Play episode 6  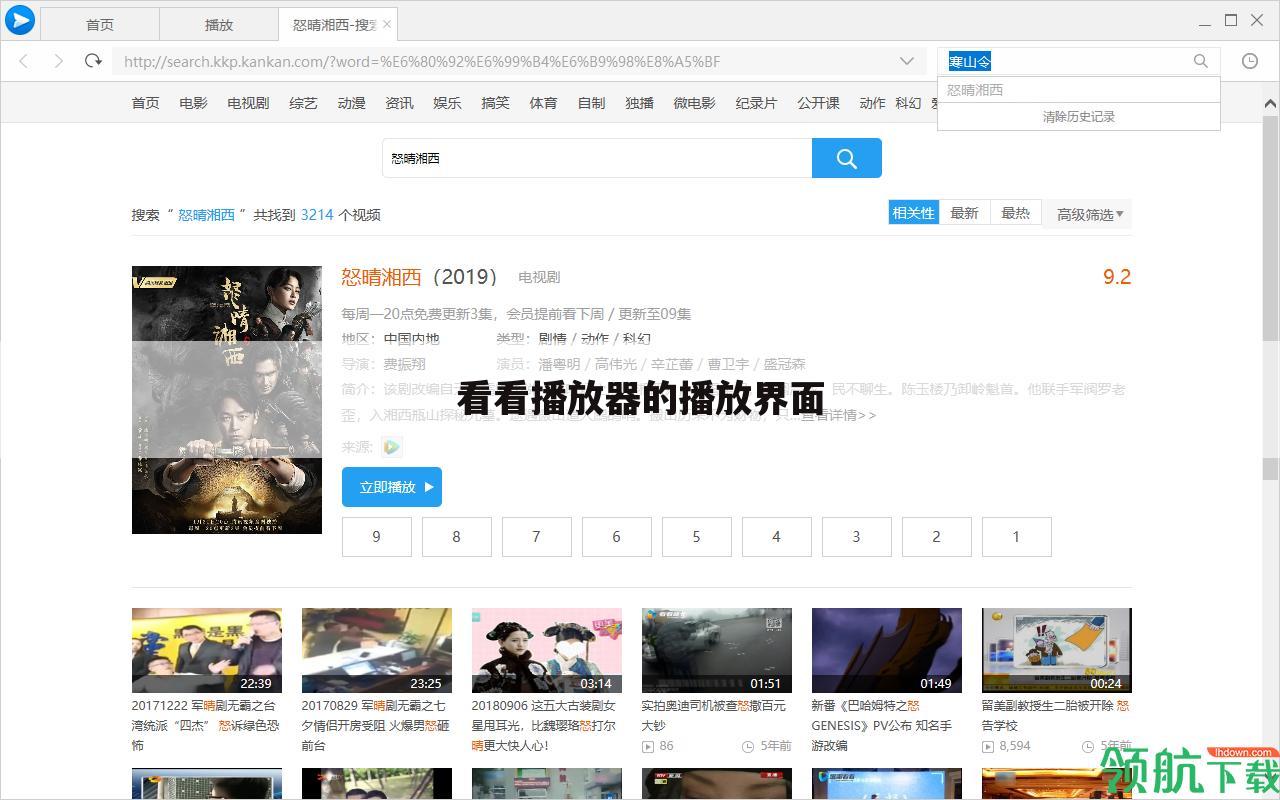(x=617, y=537)
